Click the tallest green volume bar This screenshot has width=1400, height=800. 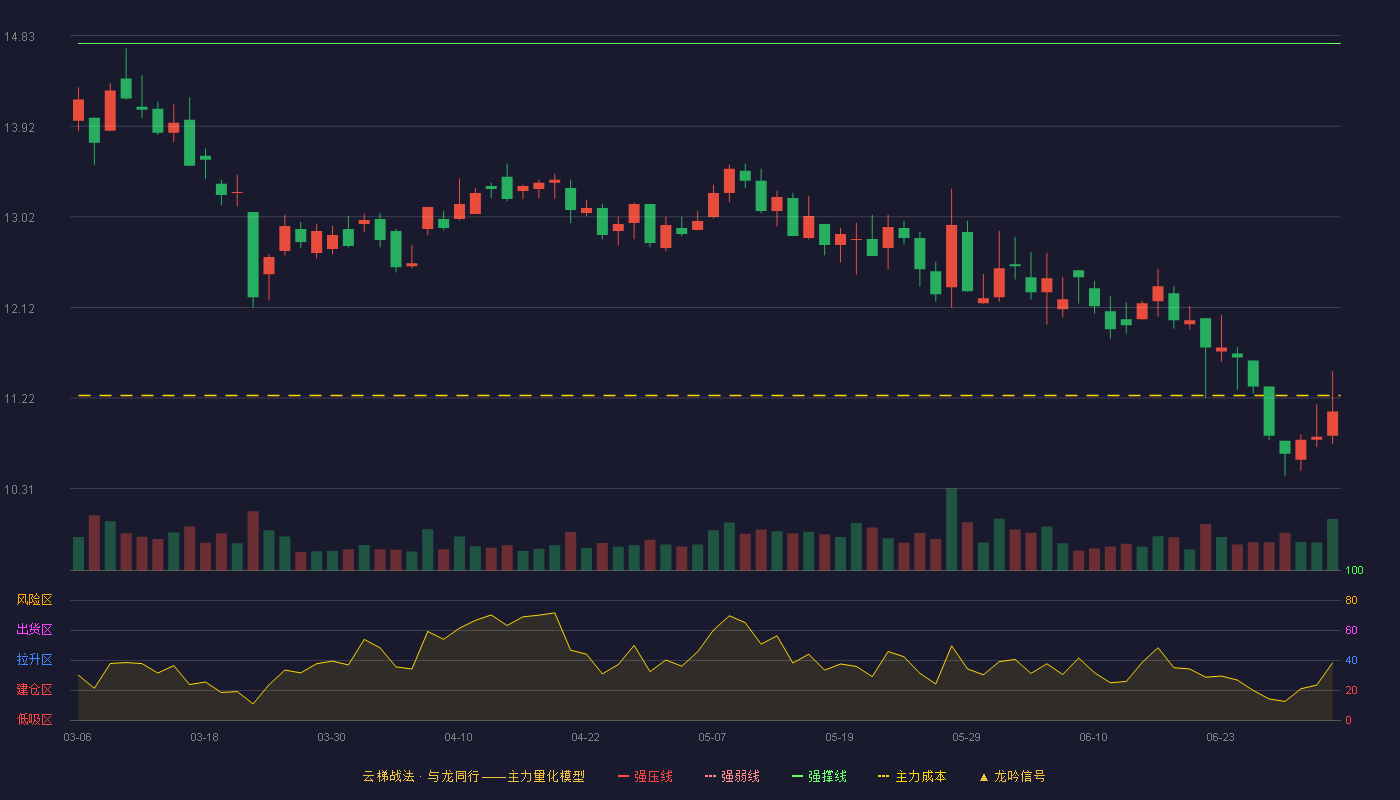[x=951, y=529]
